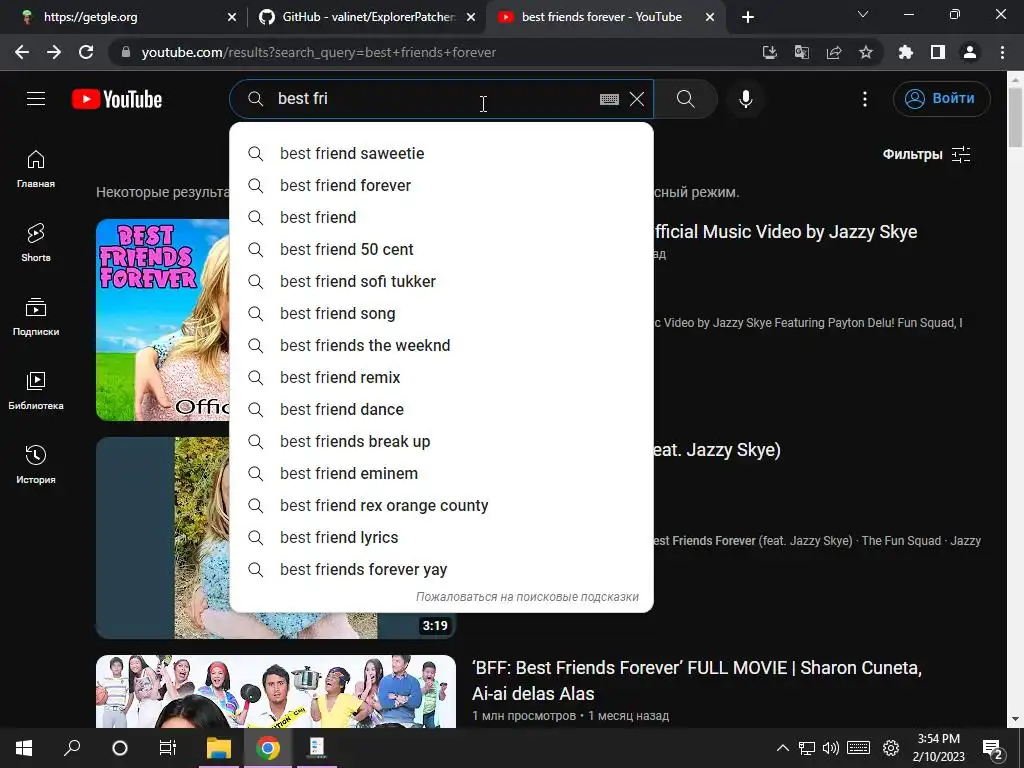
Task: Go to Главная in the sidebar
Action: [36, 169]
